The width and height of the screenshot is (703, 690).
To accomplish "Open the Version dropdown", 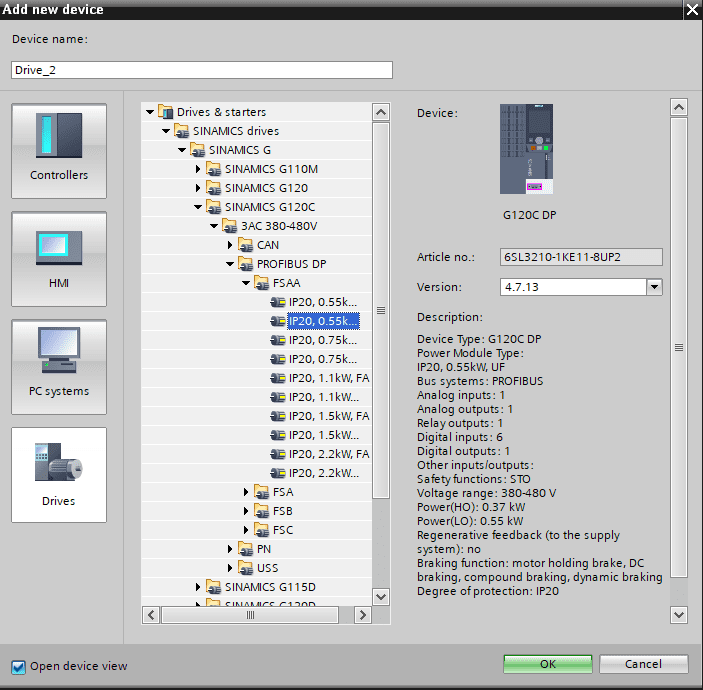I will coord(654,287).
